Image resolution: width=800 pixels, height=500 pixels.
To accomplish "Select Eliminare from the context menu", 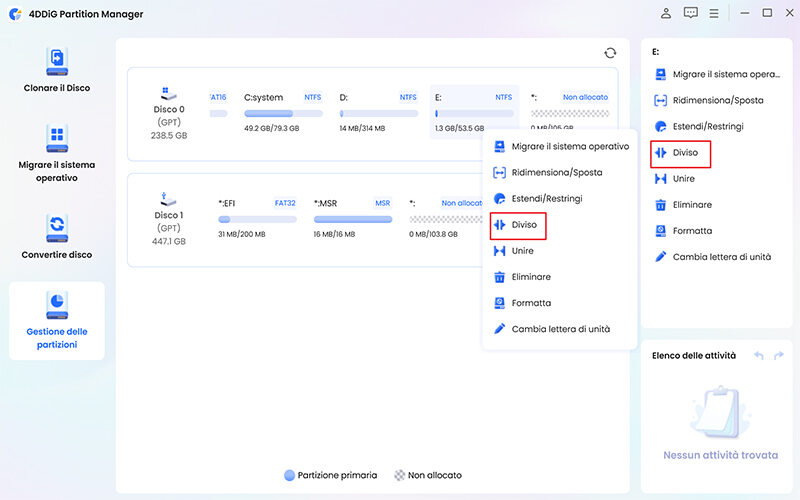I will coord(530,277).
